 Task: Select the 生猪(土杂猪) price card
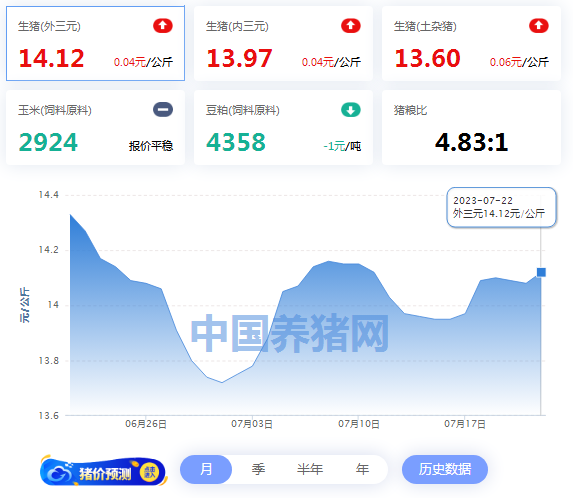coord(471,43)
